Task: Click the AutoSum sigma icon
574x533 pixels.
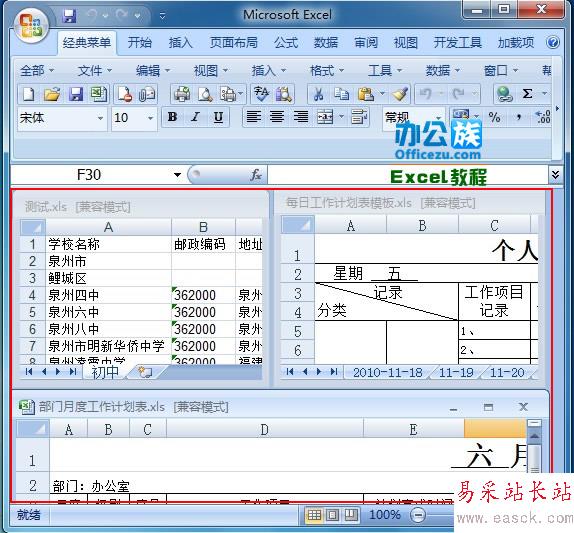Action: [527, 93]
